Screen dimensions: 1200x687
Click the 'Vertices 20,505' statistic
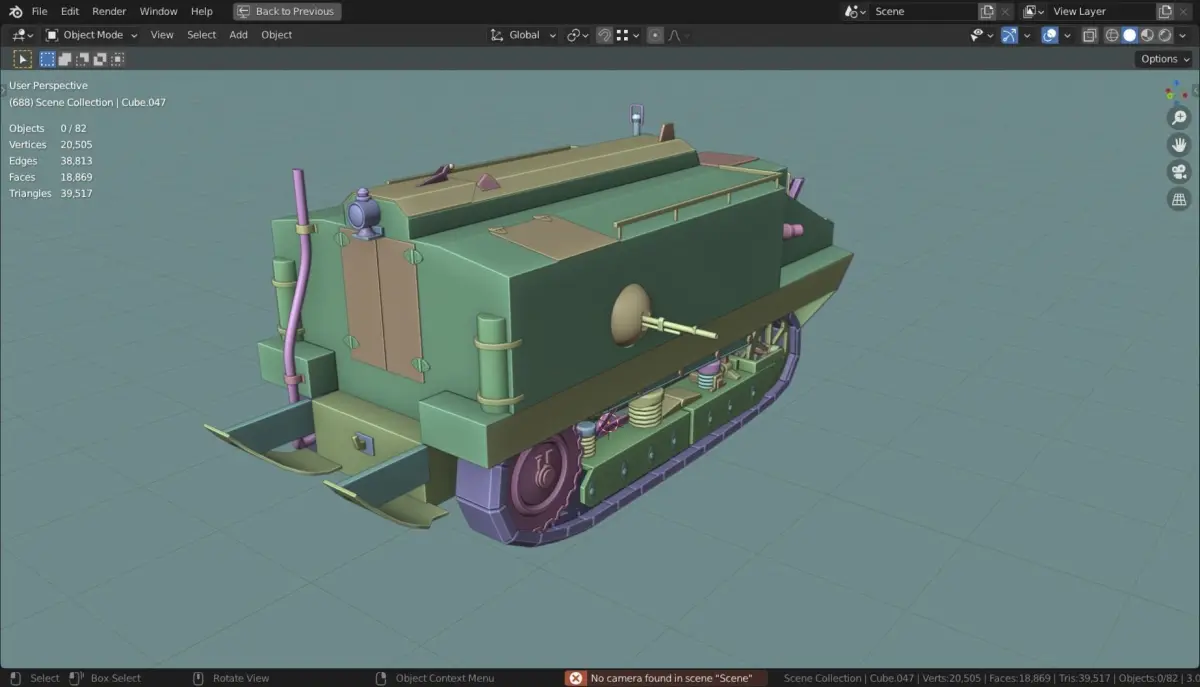(51, 145)
